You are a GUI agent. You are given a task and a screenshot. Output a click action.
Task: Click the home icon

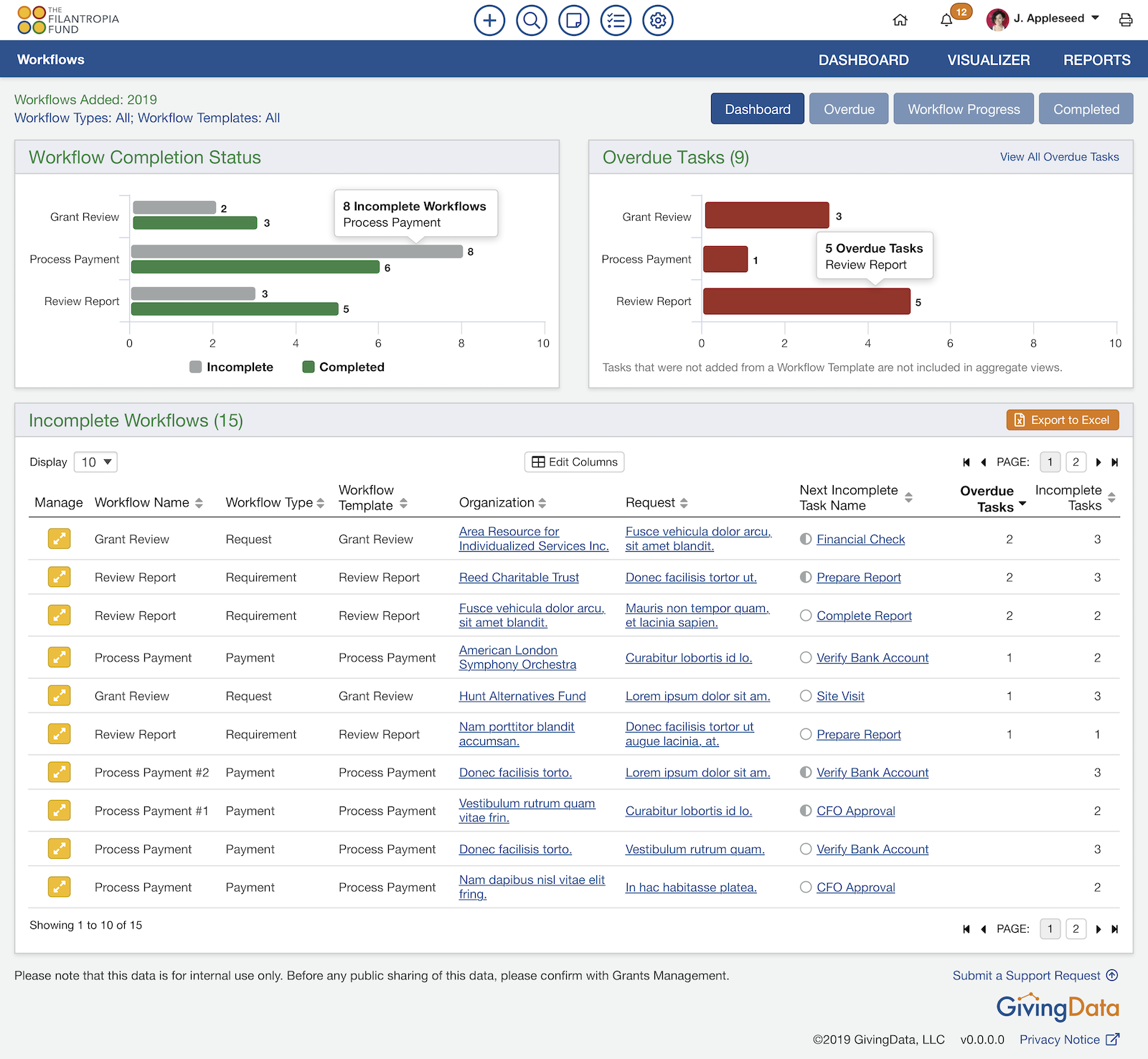click(x=900, y=20)
